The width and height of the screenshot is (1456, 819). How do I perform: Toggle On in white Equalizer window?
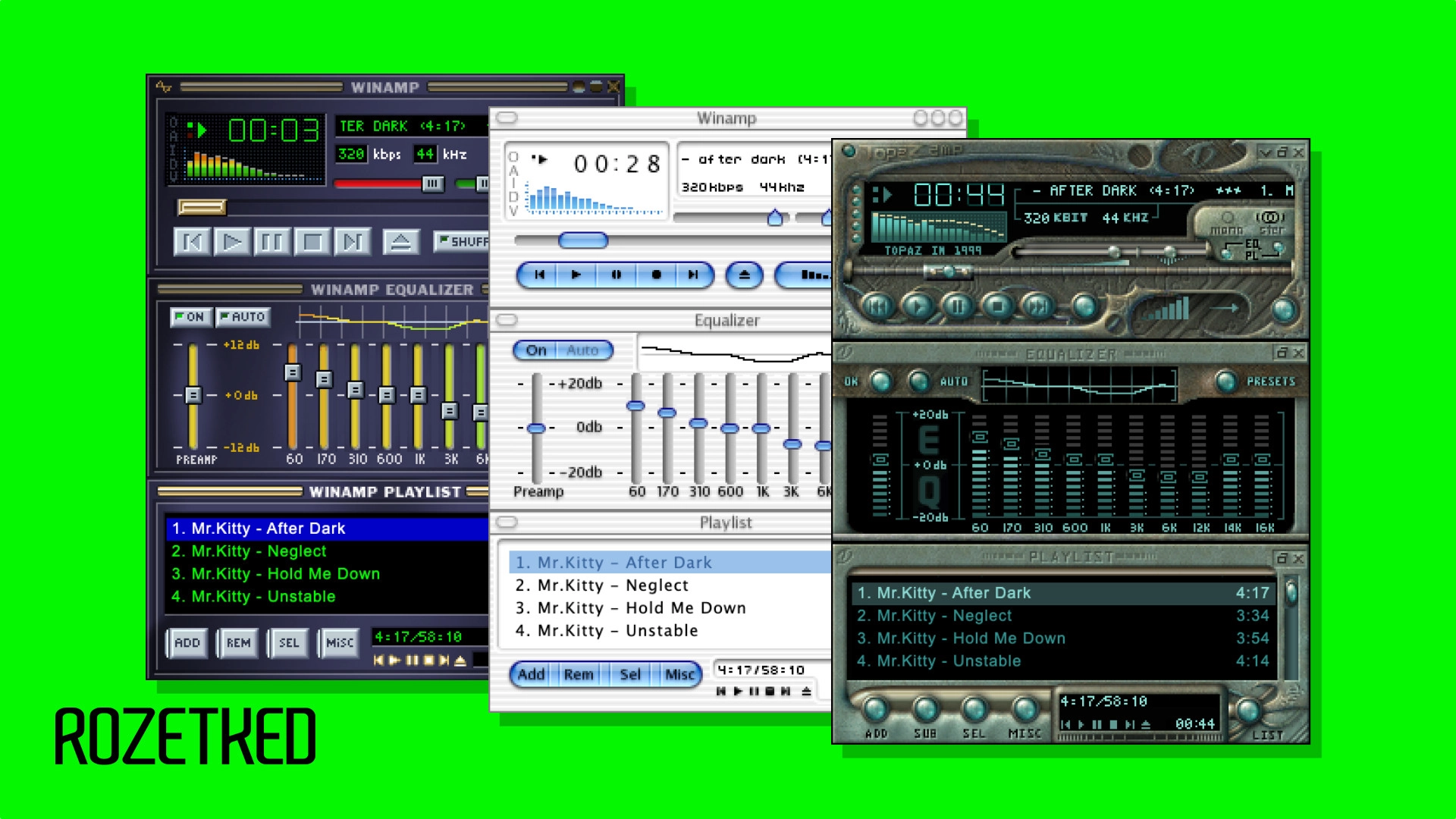[x=536, y=350]
